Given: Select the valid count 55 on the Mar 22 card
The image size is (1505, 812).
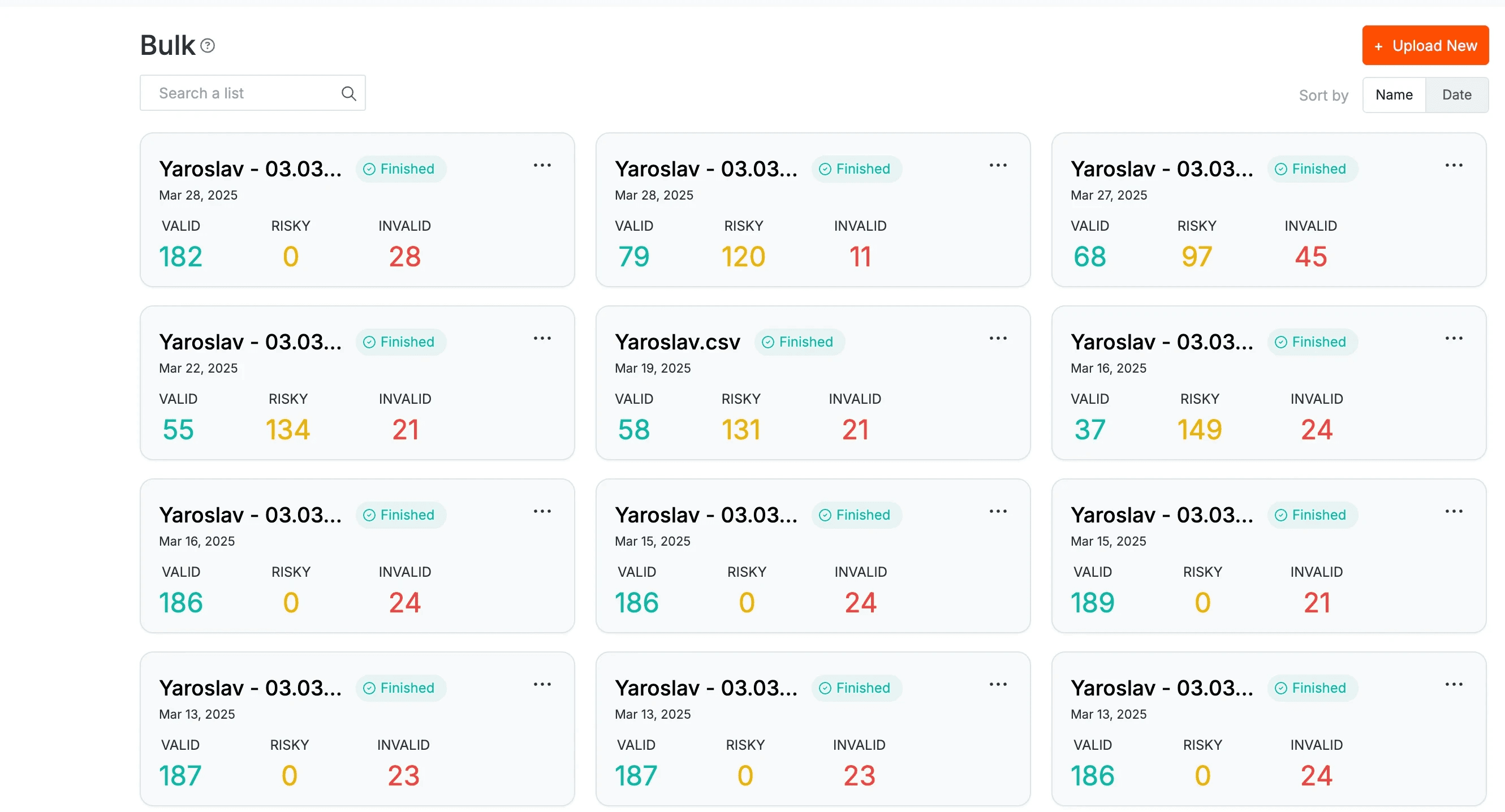Looking at the screenshot, I should (x=178, y=430).
